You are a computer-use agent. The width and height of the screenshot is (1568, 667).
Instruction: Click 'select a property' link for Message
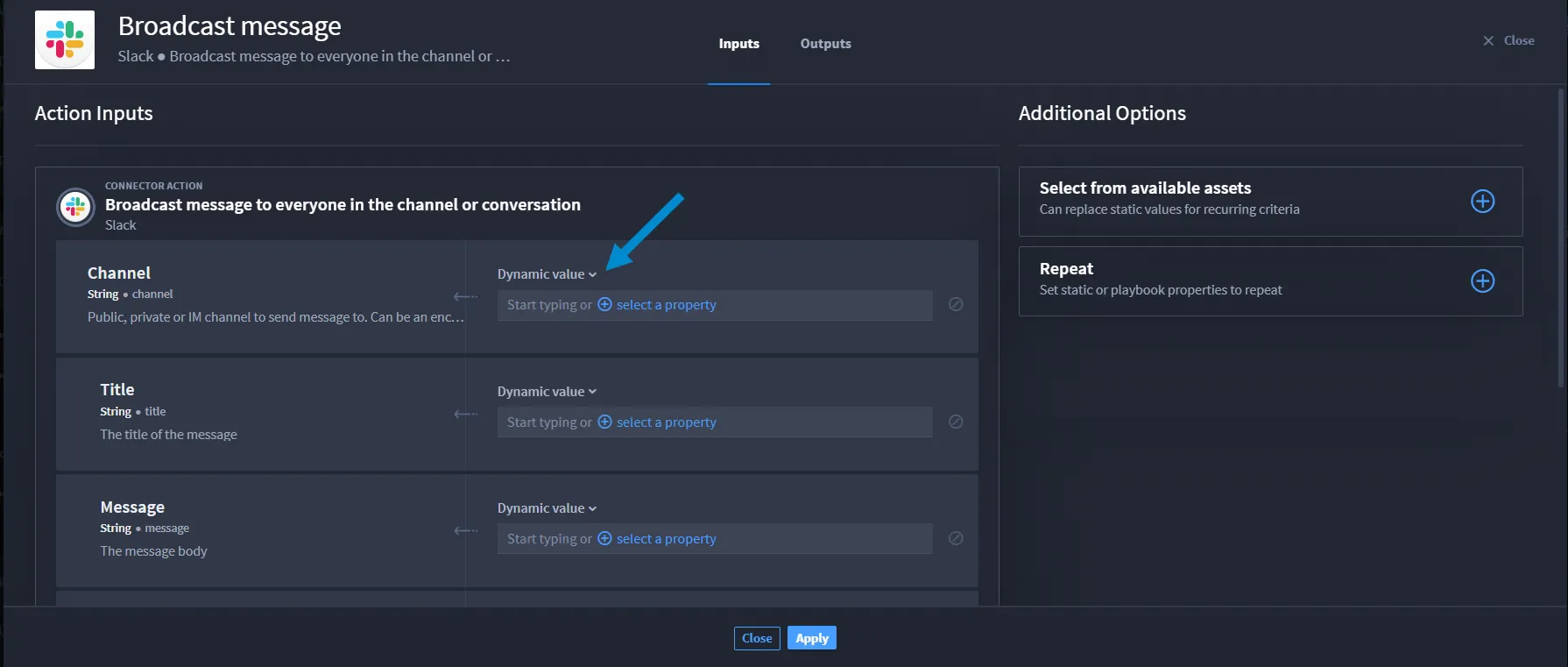(666, 539)
